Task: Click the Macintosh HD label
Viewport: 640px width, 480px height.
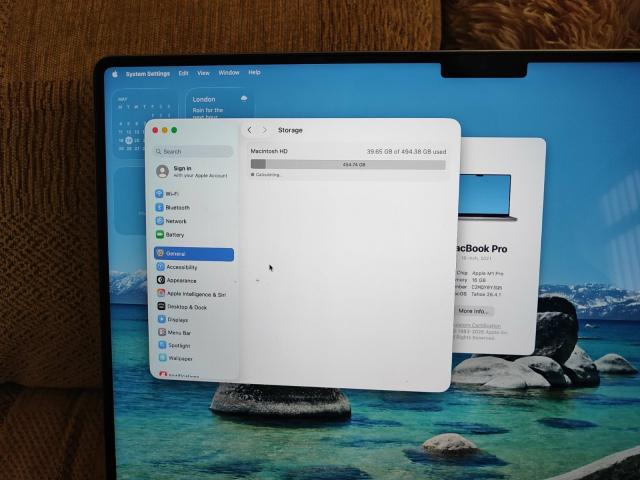Action: [269, 151]
